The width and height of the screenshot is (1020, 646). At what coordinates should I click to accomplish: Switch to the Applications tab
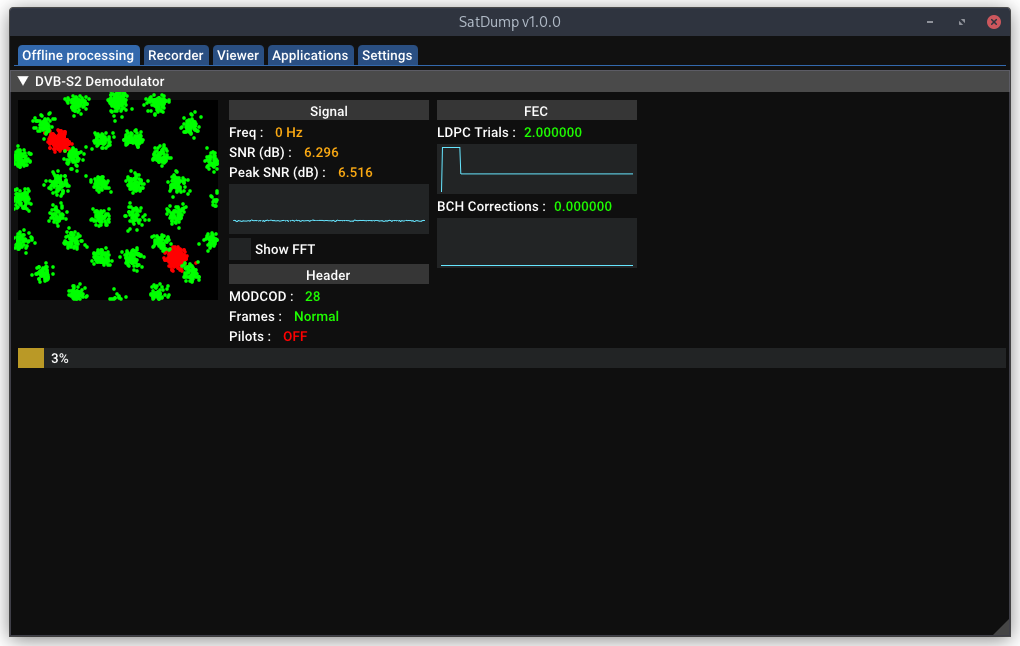pyautogui.click(x=310, y=55)
